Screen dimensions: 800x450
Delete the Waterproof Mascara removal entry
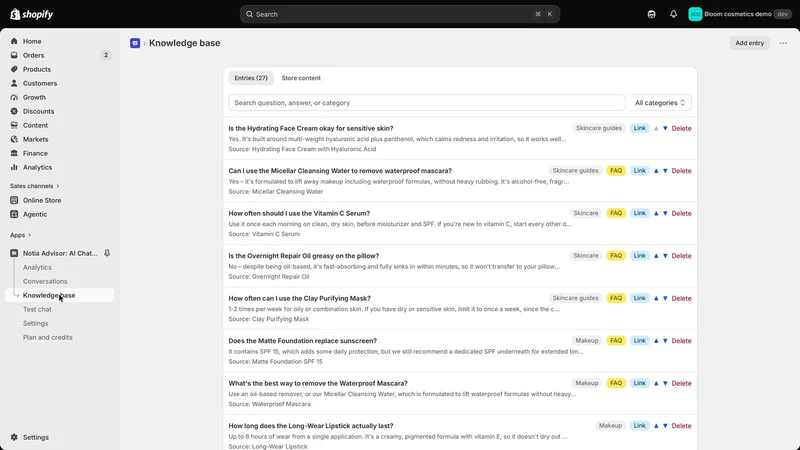681,383
